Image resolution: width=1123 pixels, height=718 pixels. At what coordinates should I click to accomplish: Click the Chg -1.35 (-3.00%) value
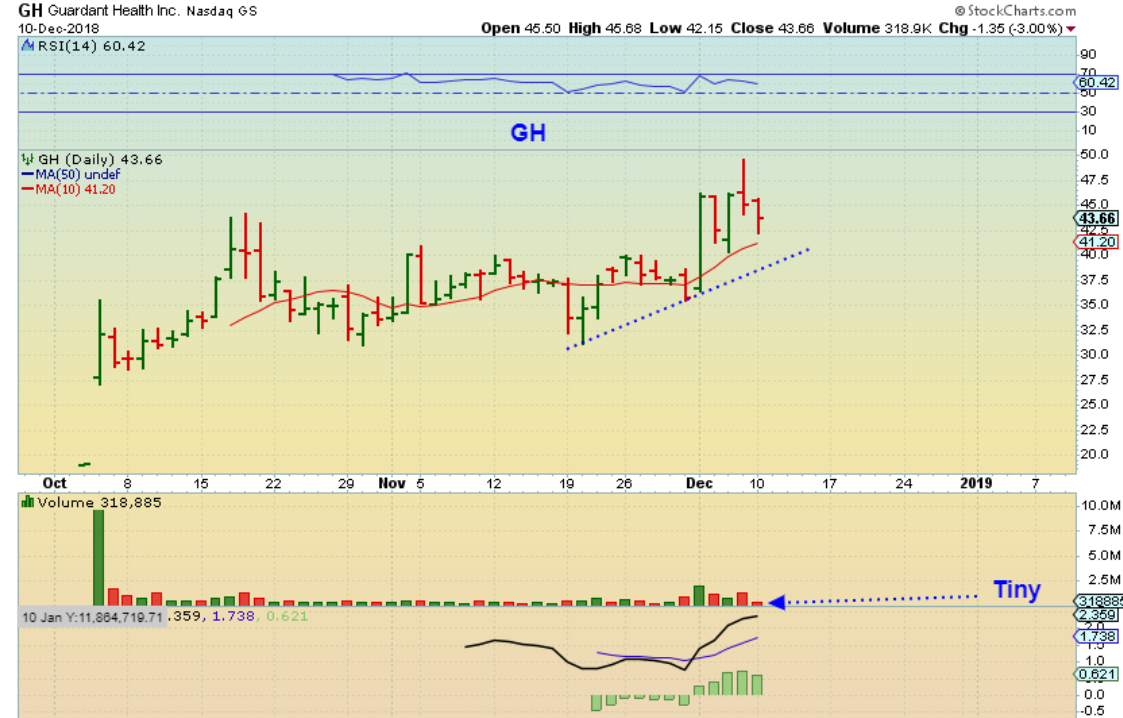point(1000,28)
